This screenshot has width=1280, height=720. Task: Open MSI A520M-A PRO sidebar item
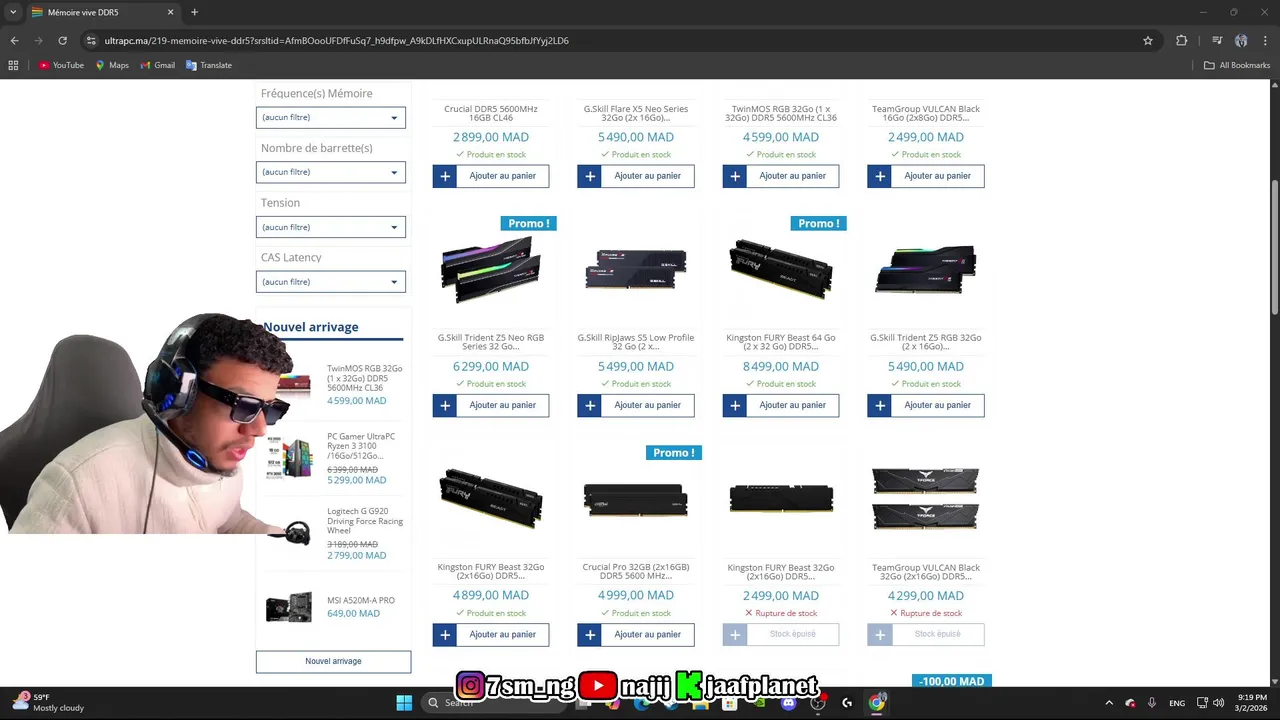(361, 600)
